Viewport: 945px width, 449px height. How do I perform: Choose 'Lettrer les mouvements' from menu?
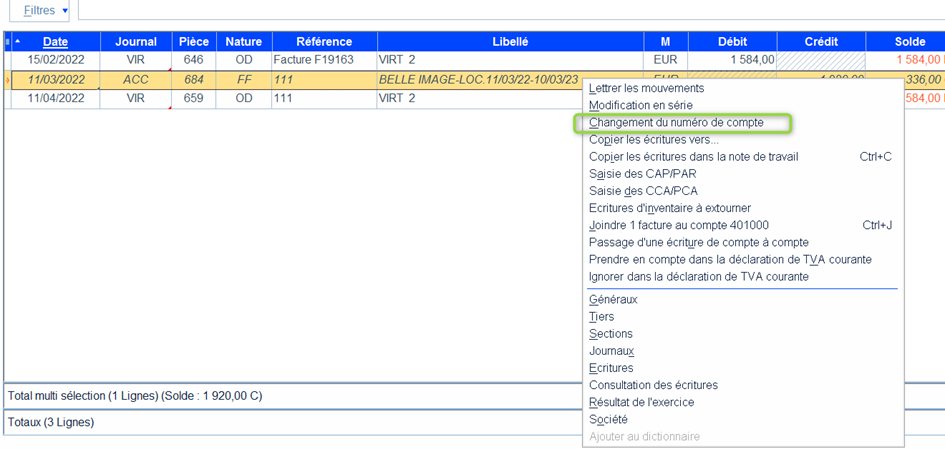(x=646, y=88)
